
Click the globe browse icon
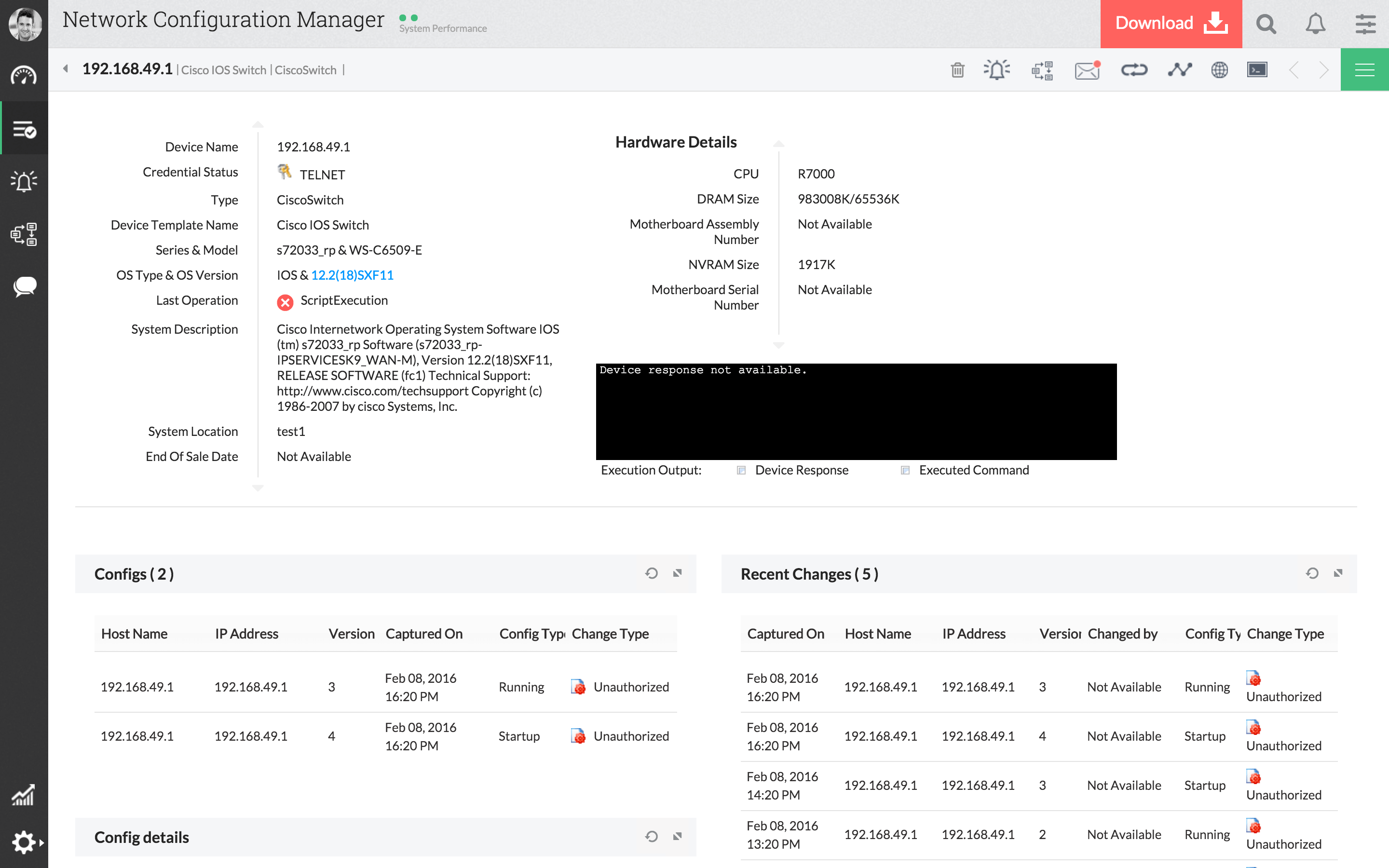pos(1219,70)
